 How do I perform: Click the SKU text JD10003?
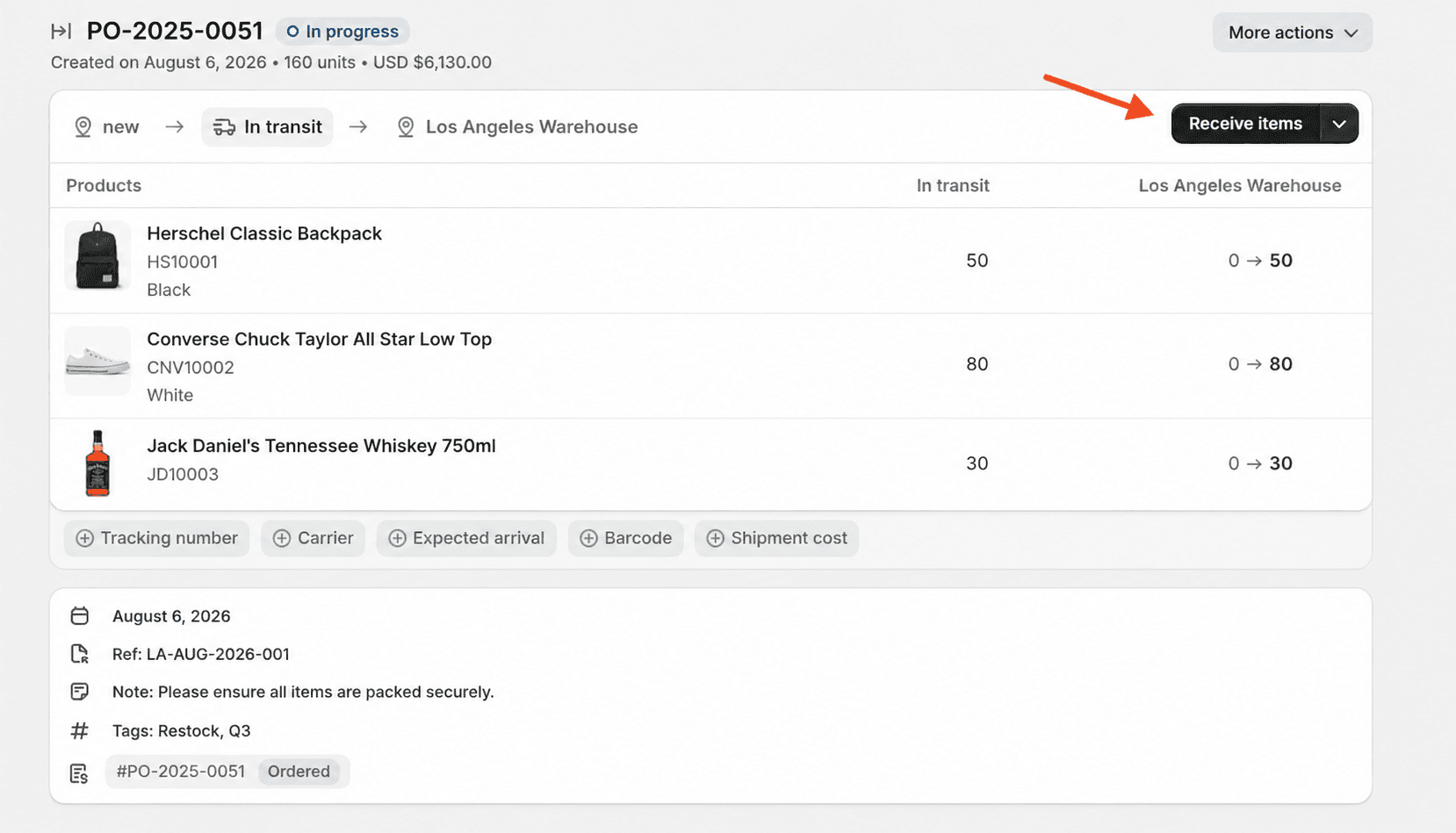(183, 474)
